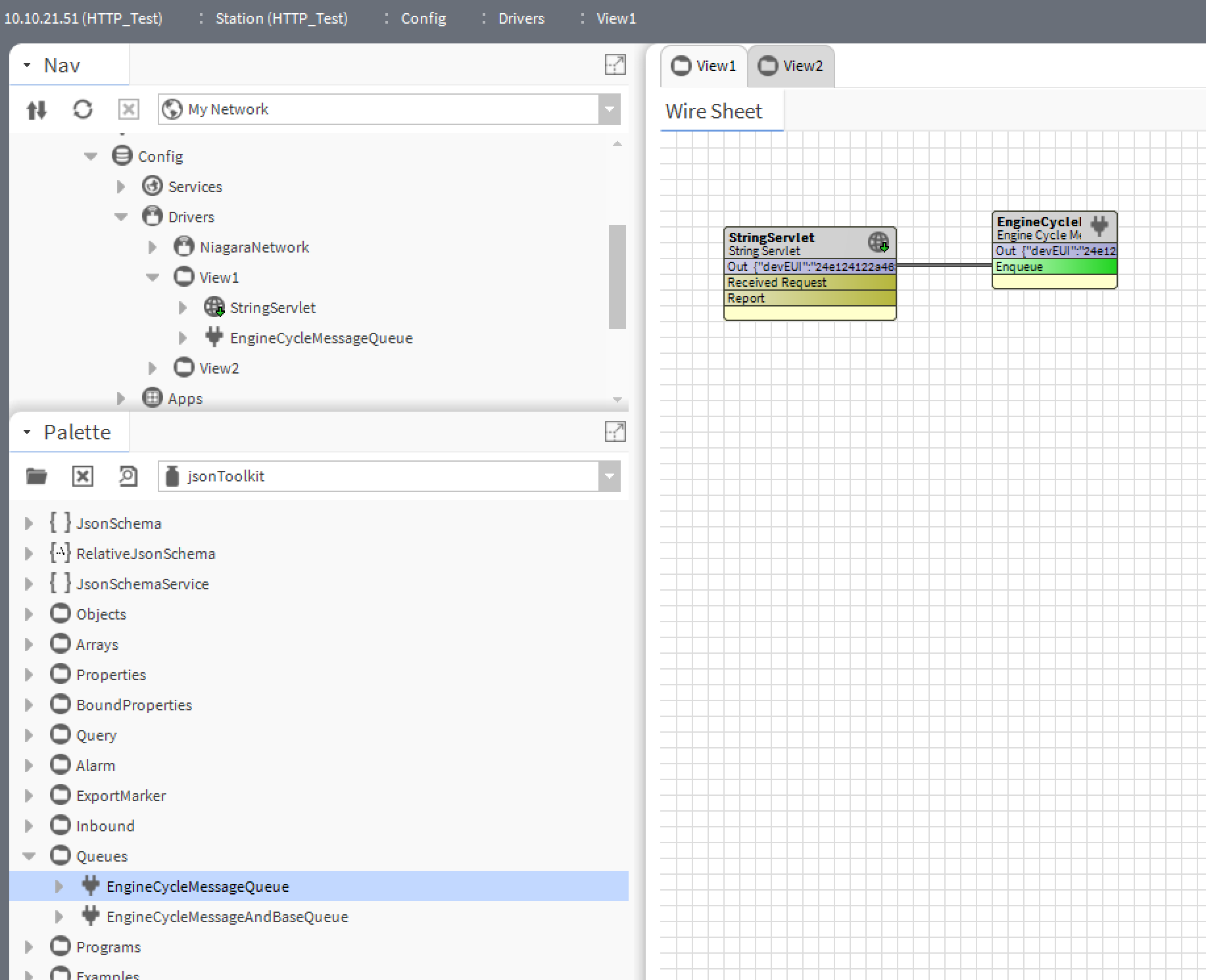Click globe icon on StringServlet wire sheet block
Image resolution: width=1206 pixels, height=980 pixels.
pyautogui.click(x=879, y=242)
